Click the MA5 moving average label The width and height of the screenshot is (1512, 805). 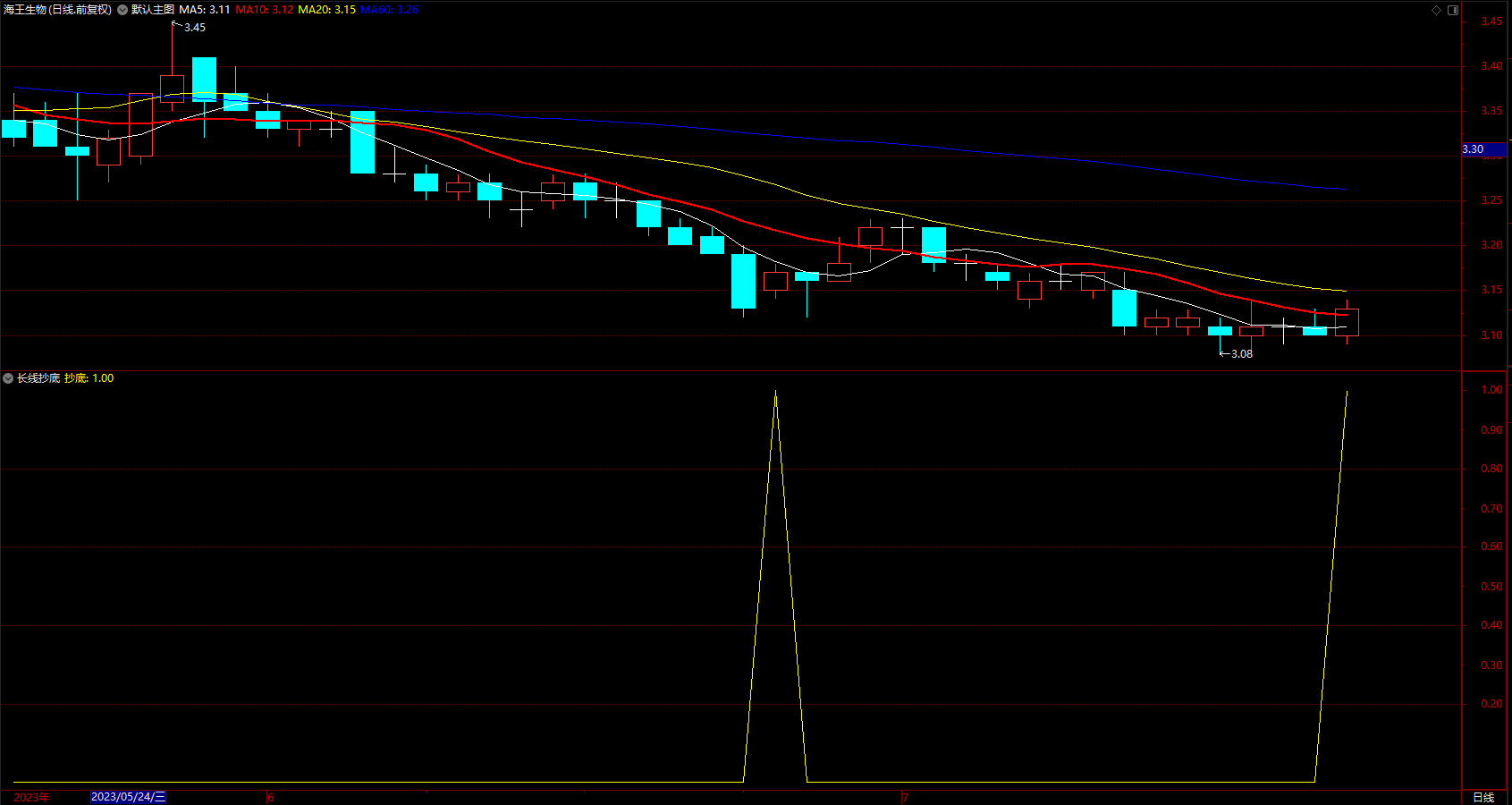205,10
